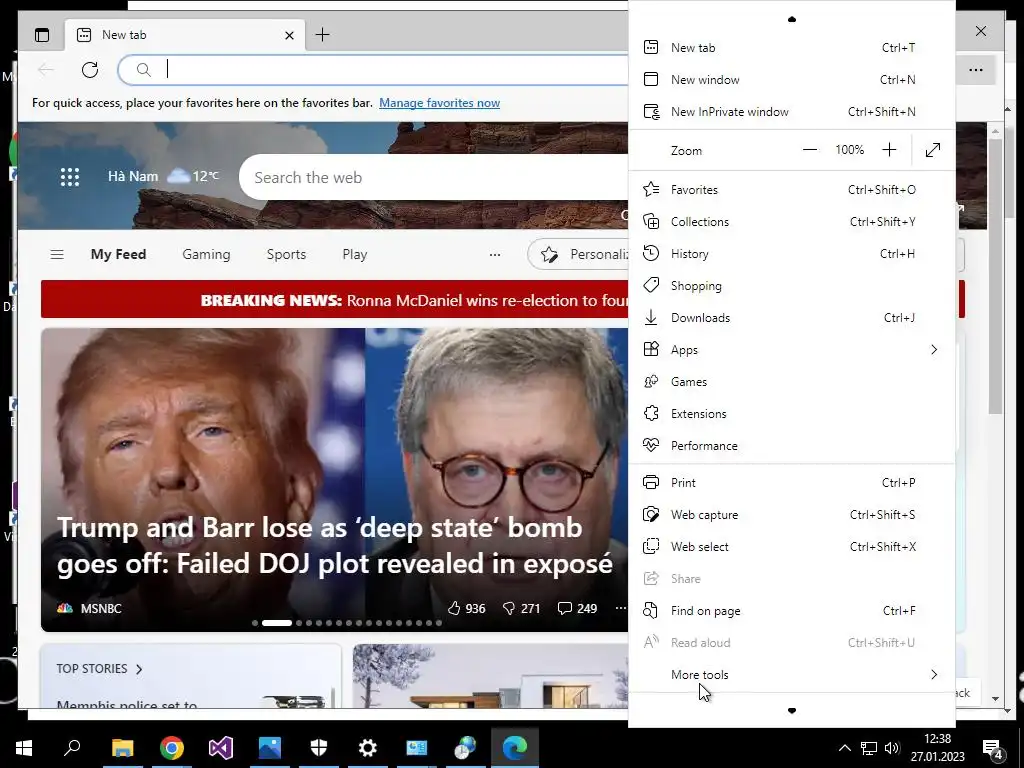Decrease zoom with minus button
Viewport: 1024px width, 768px height.
click(x=810, y=150)
